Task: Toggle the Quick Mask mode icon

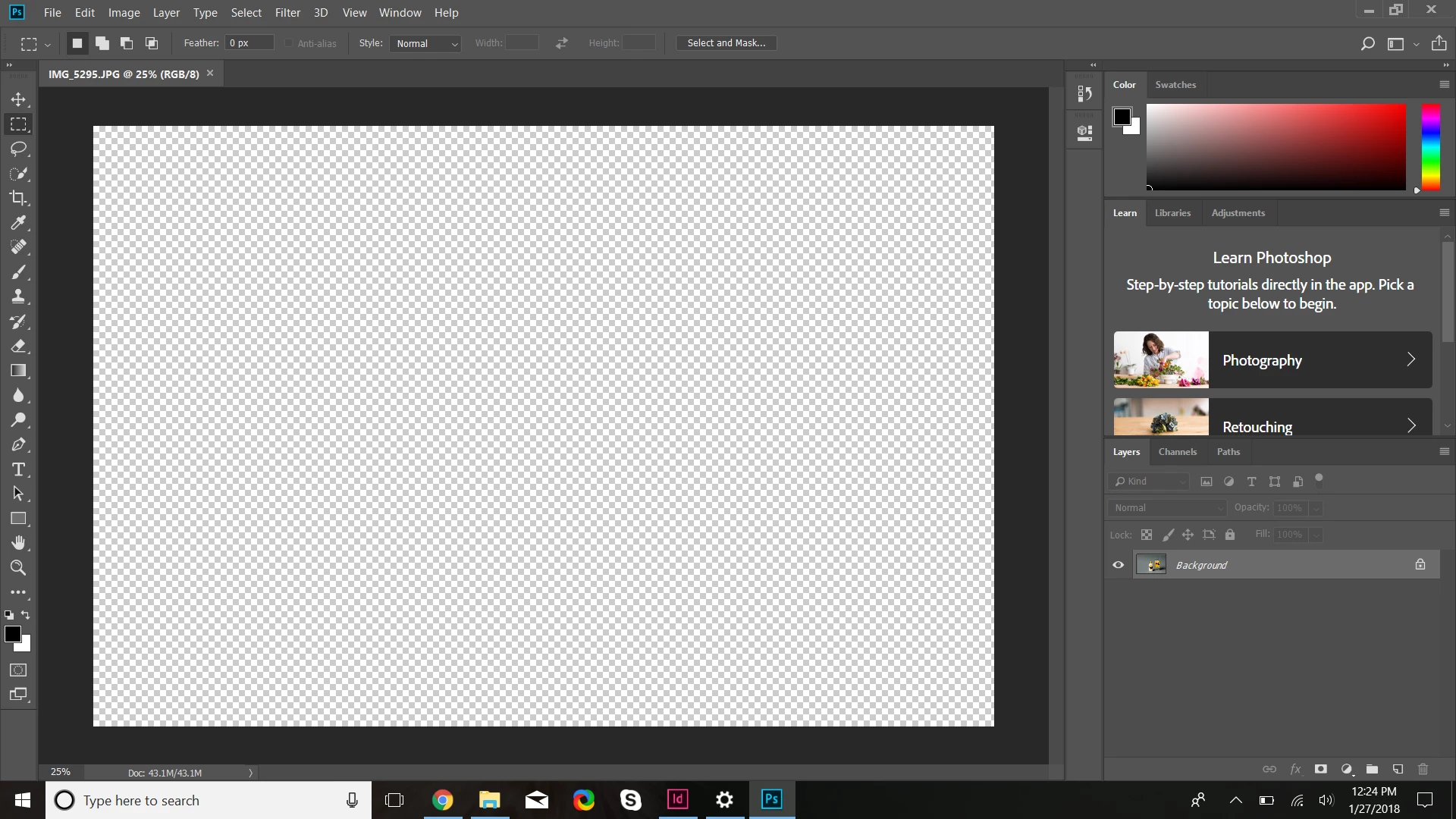Action: coord(18,670)
